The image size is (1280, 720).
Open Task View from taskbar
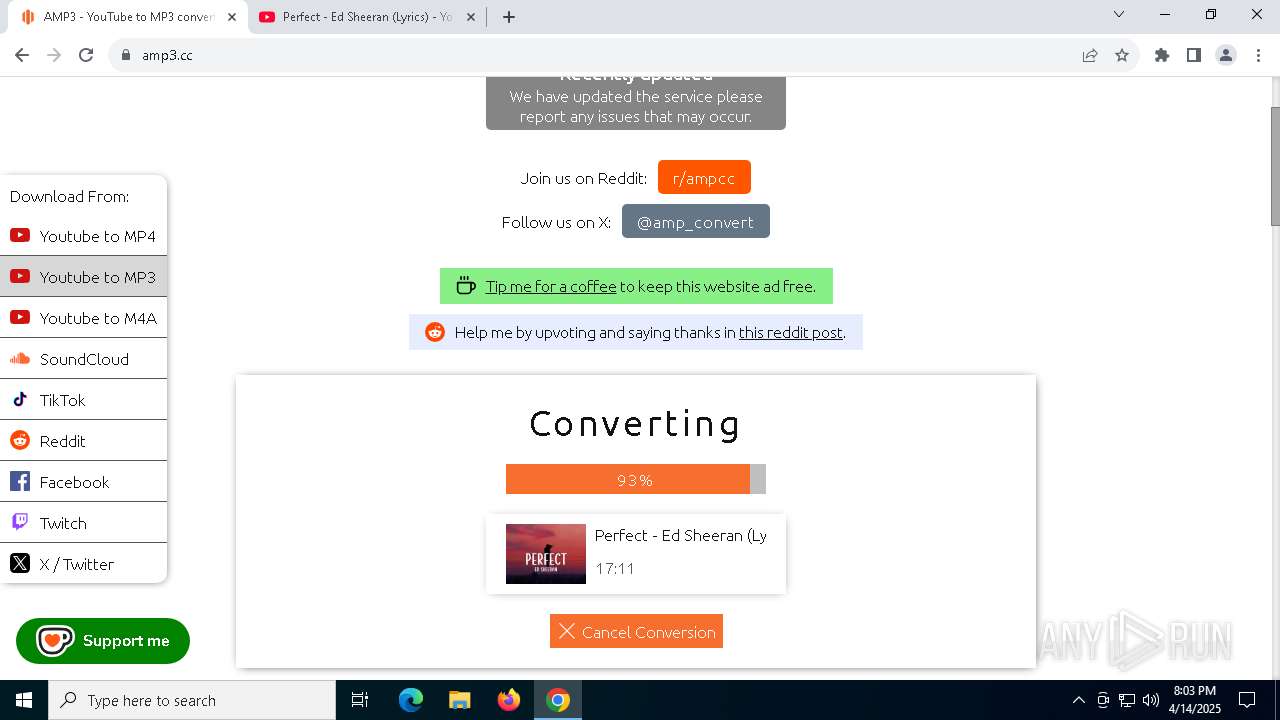click(360, 700)
